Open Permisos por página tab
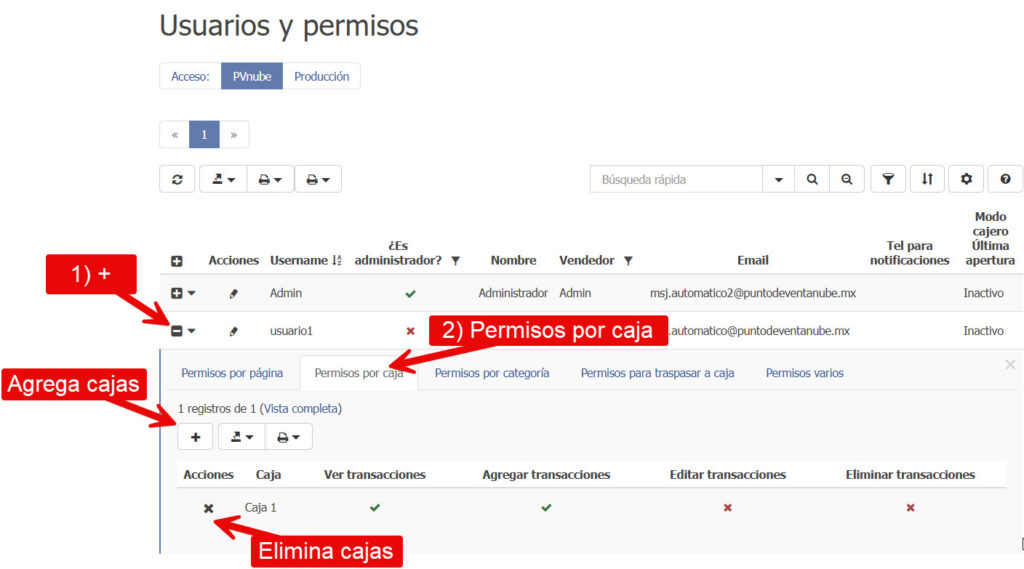1024x569 pixels. coord(232,373)
